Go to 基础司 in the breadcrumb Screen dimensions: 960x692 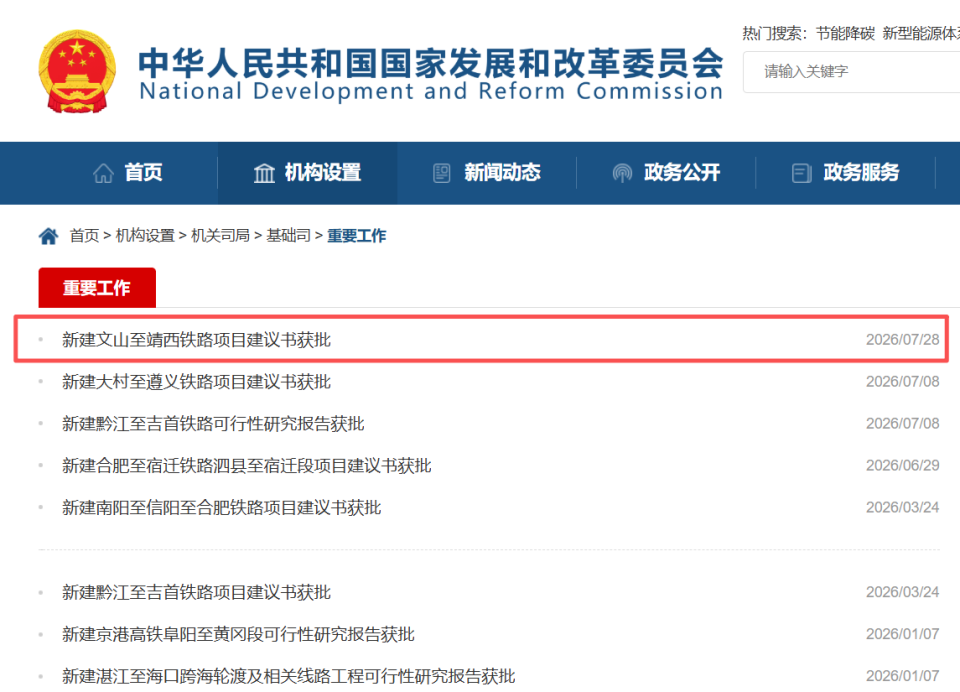(x=288, y=236)
